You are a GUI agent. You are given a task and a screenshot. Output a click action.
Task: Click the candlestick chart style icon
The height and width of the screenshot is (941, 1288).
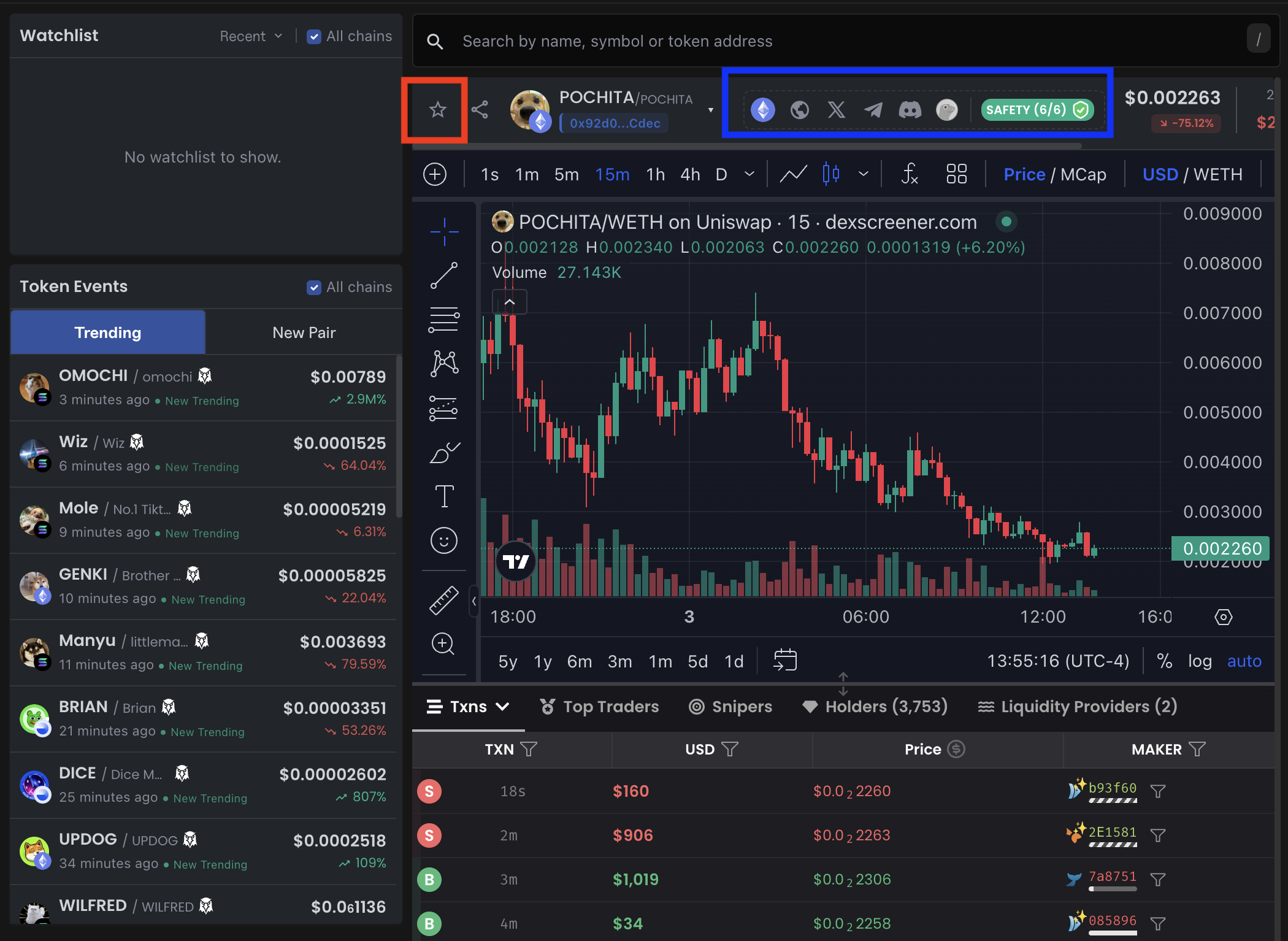point(831,174)
